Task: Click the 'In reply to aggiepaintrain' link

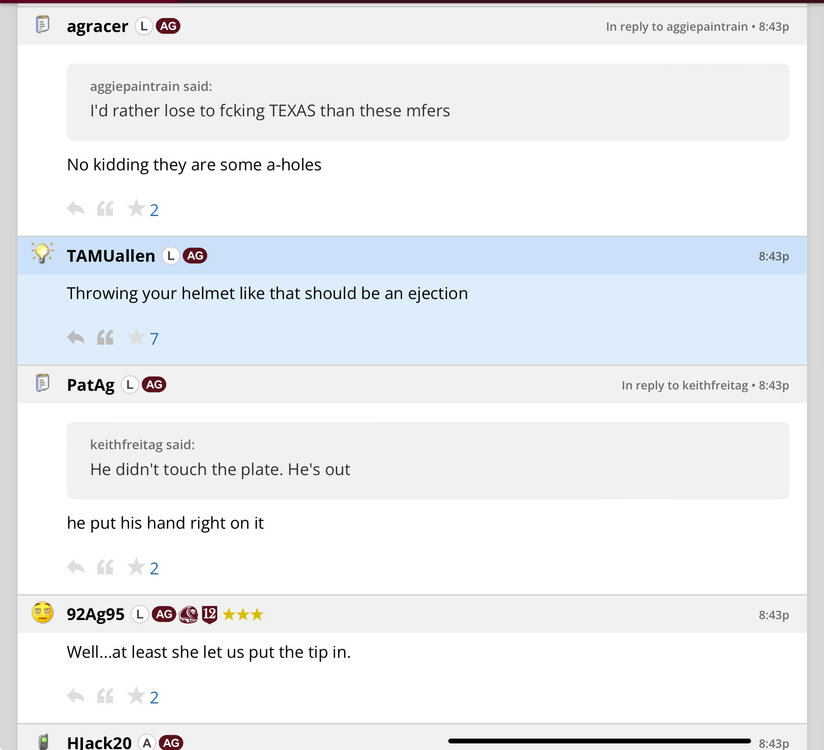Action: coord(676,27)
